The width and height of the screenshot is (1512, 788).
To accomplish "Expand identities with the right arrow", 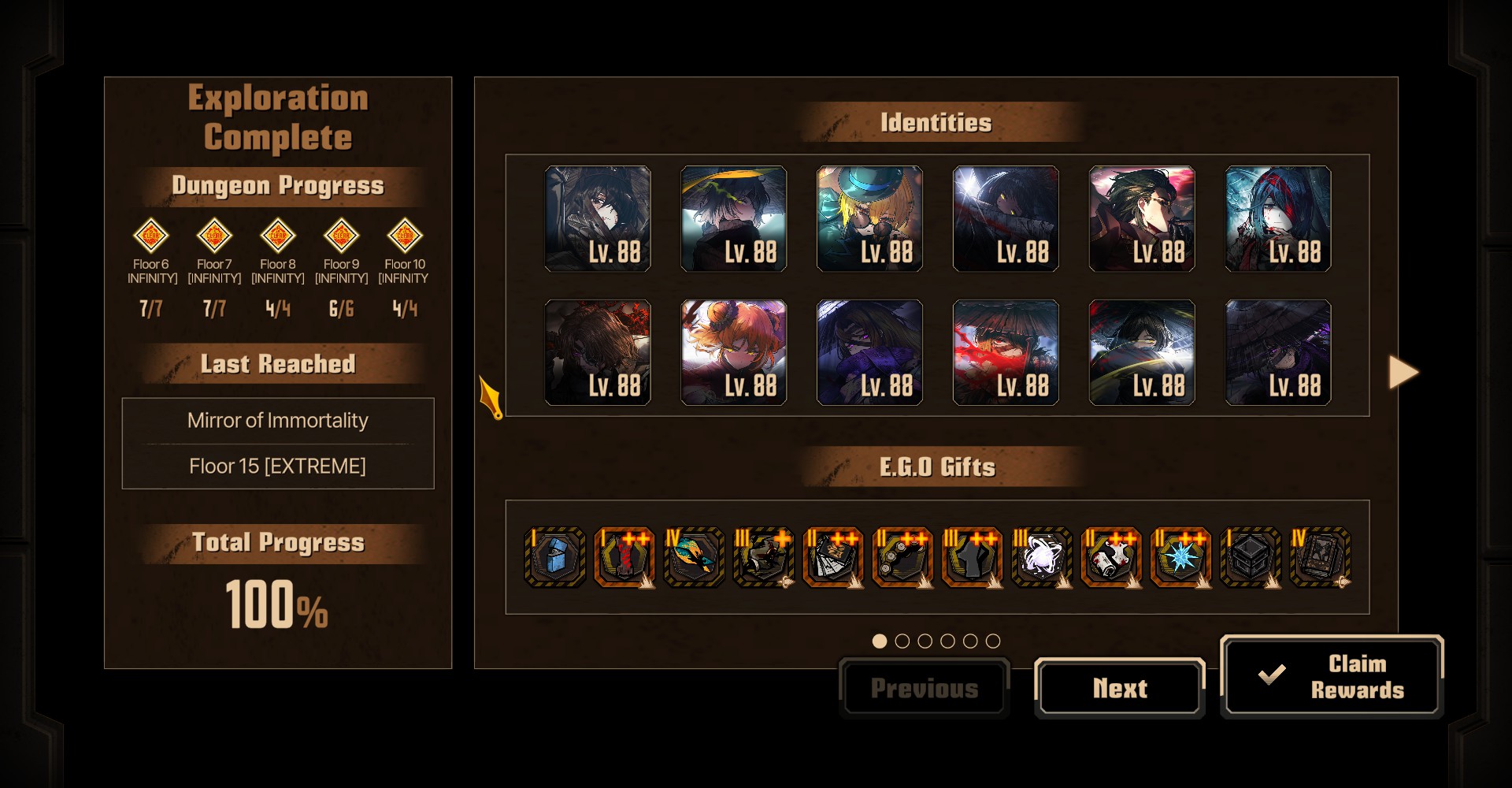I will (1403, 372).
